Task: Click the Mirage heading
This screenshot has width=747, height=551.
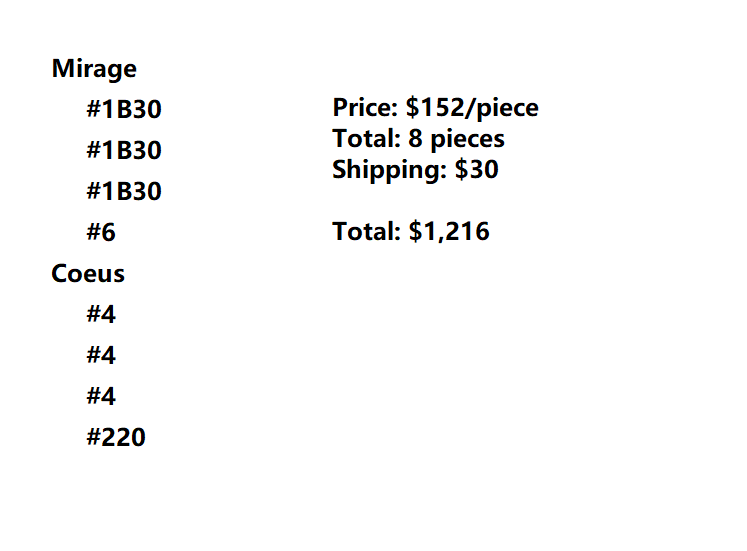Action: [x=94, y=69]
